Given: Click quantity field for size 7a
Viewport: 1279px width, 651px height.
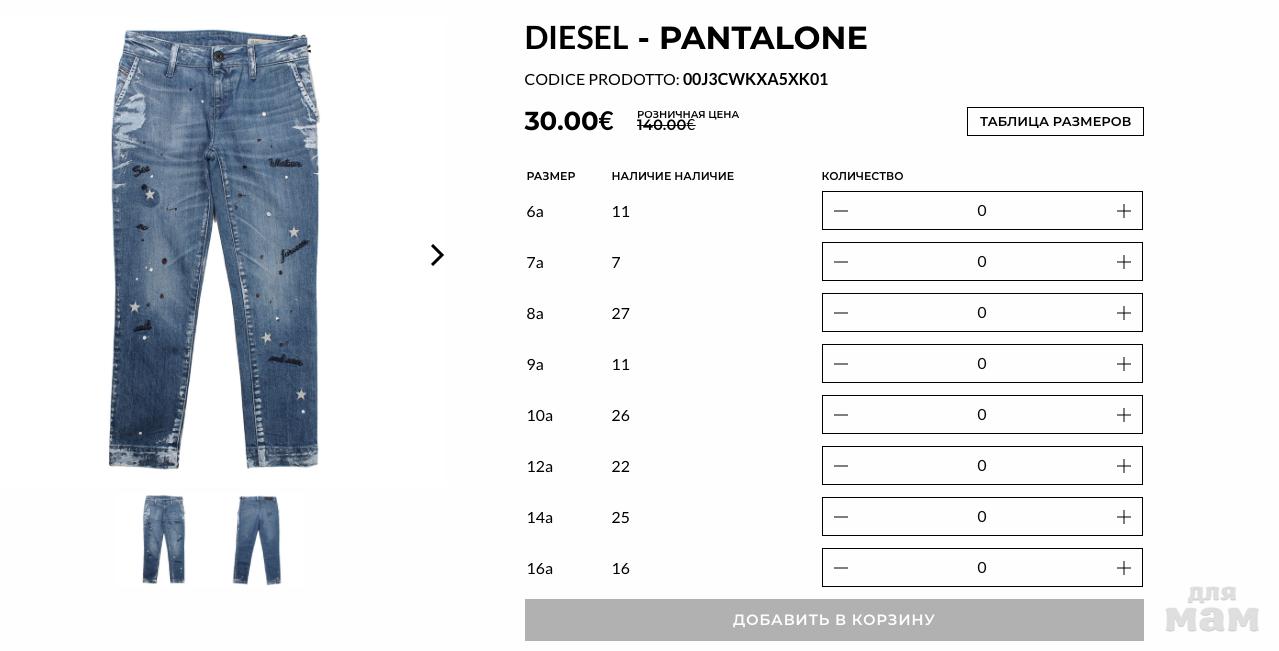Looking at the screenshot, I should pos(981,262).
